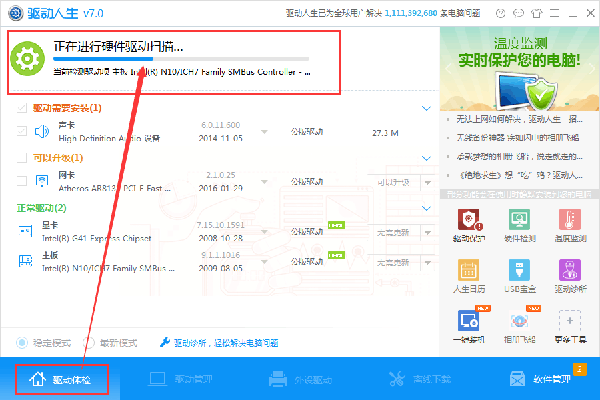Viewport: 600px width, 400px height.
Task: Click the 无需更新 button for 显卡
Action: click(x=393, y=232)
